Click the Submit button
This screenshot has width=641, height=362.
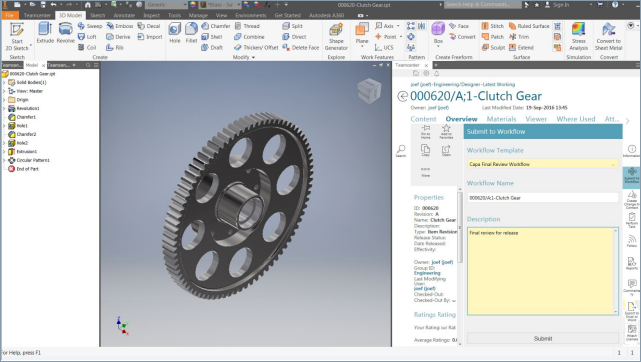tap(542, 338)
